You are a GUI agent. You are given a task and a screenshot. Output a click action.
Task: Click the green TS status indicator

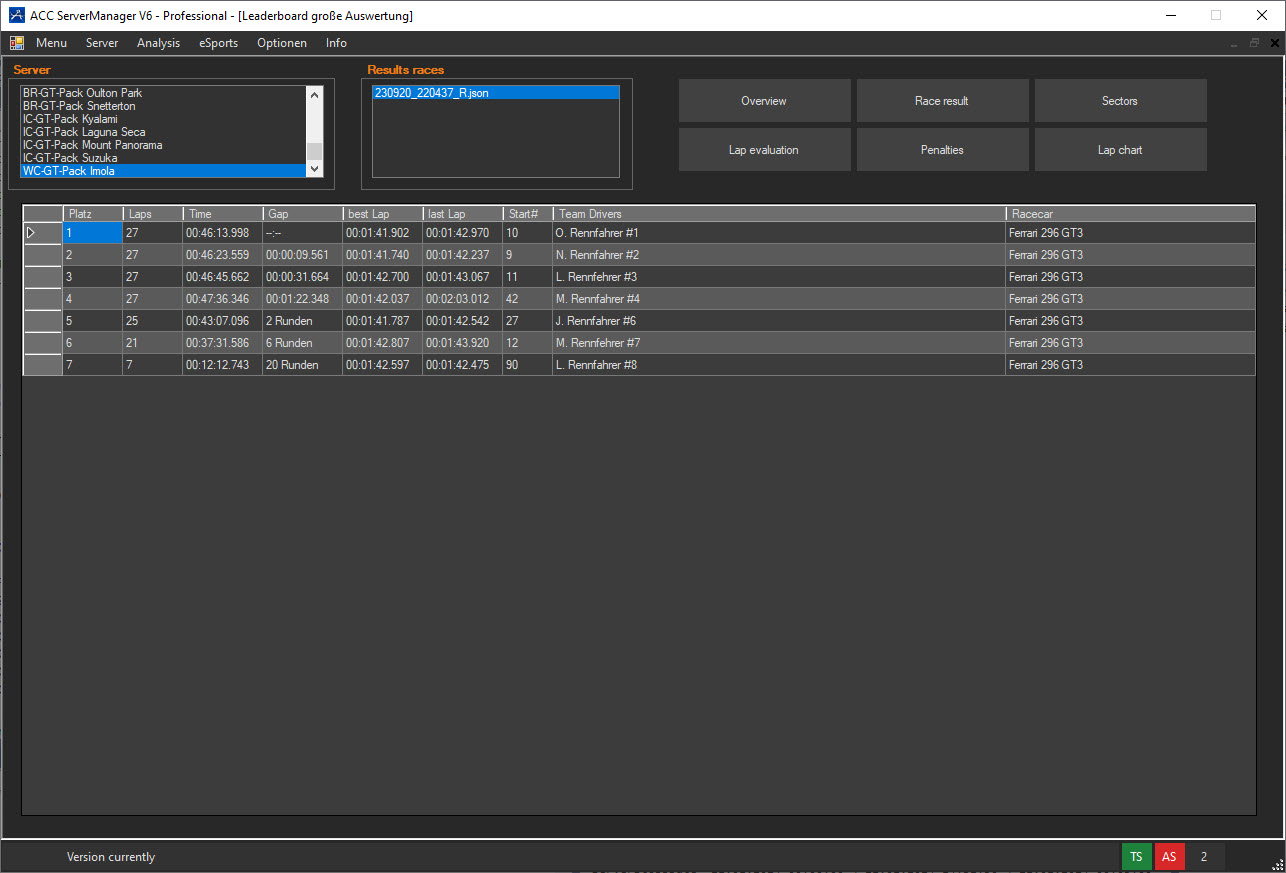tap(1136, 857)
